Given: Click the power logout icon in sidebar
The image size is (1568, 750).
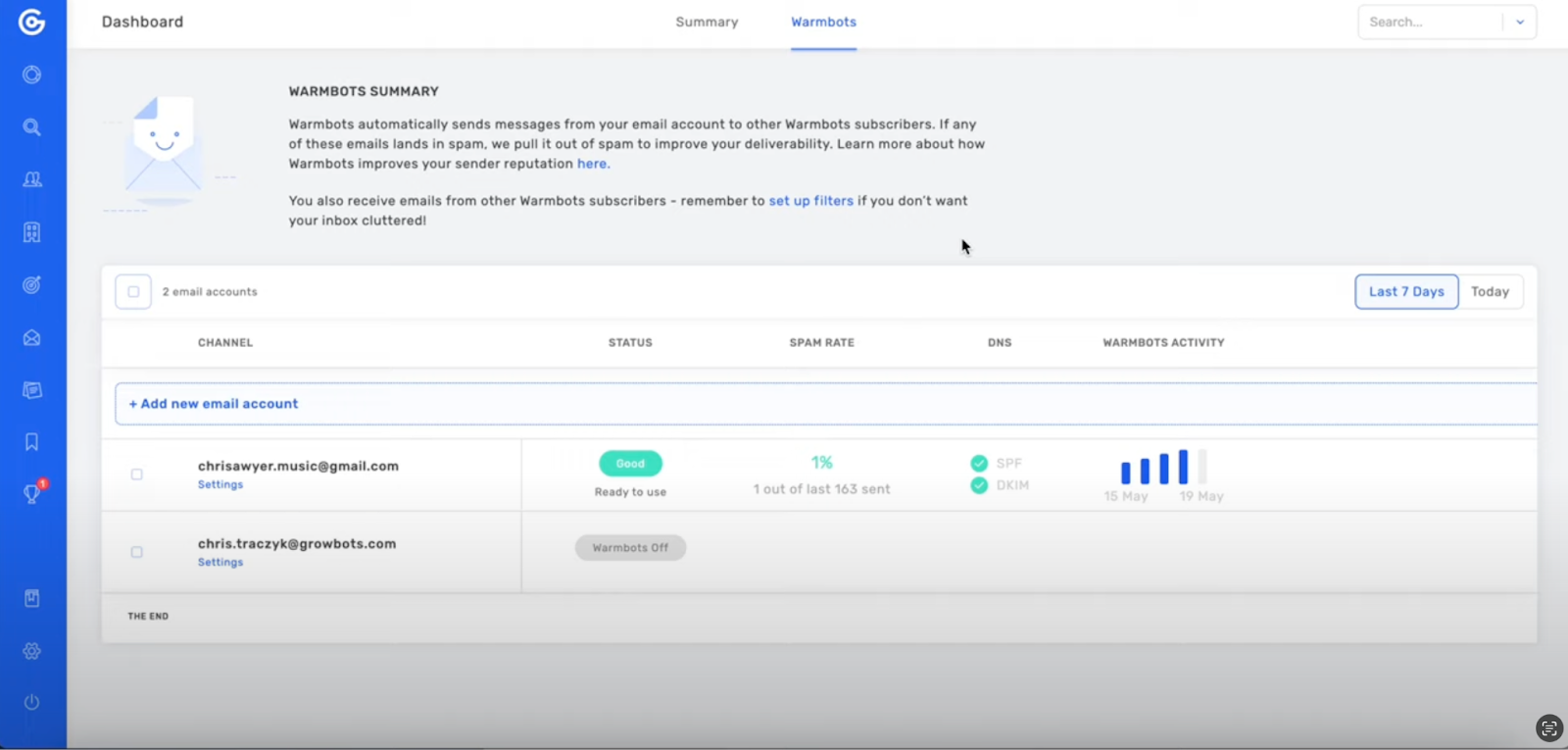Looking at the screenshot, I should [32, 702].
